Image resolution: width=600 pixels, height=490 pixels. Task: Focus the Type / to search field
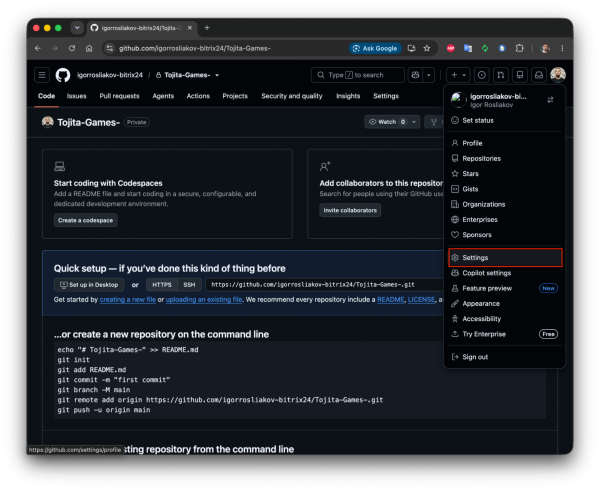[358, 75]
